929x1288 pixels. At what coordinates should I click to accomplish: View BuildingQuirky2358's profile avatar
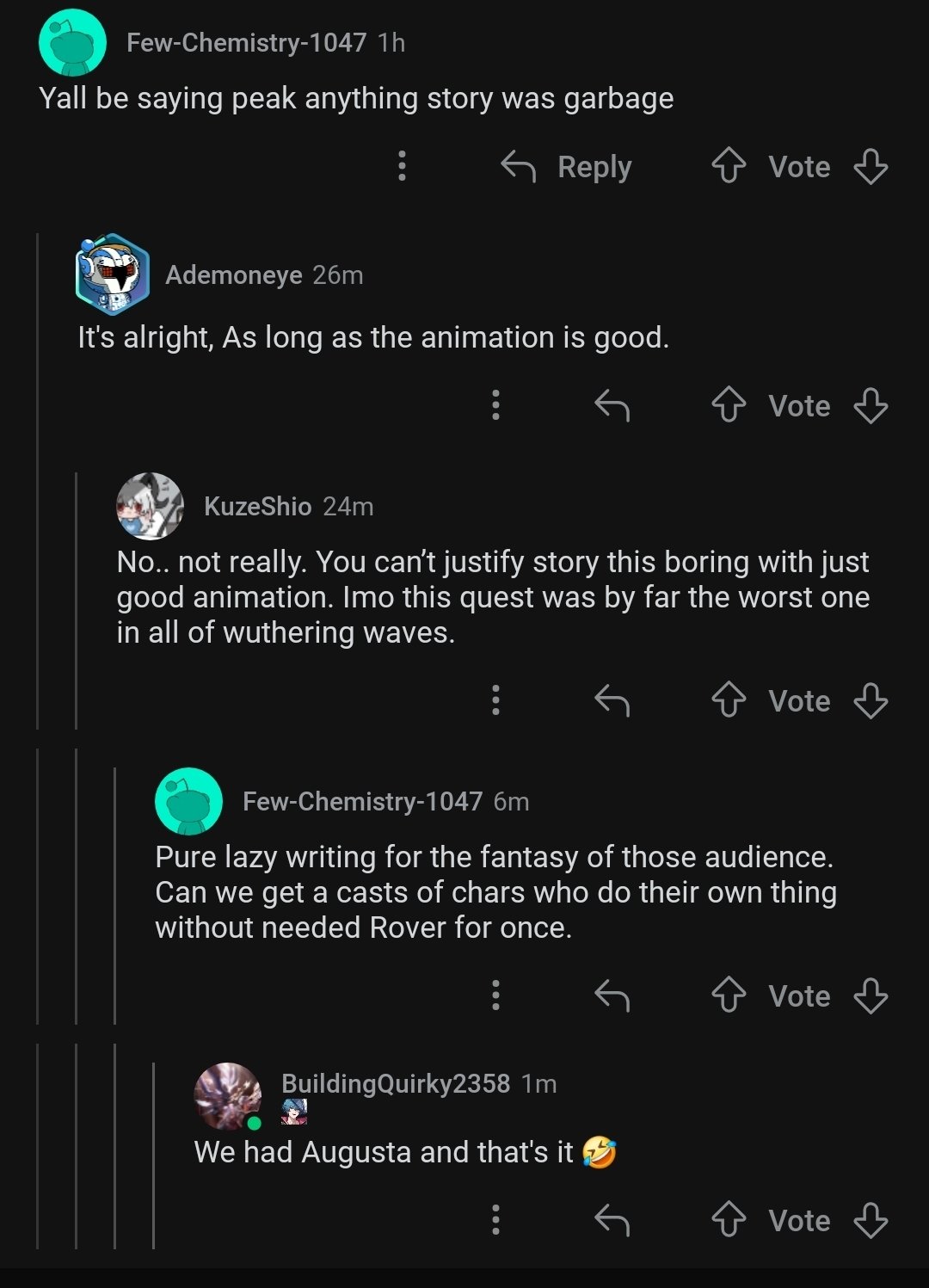point(228,1095)
